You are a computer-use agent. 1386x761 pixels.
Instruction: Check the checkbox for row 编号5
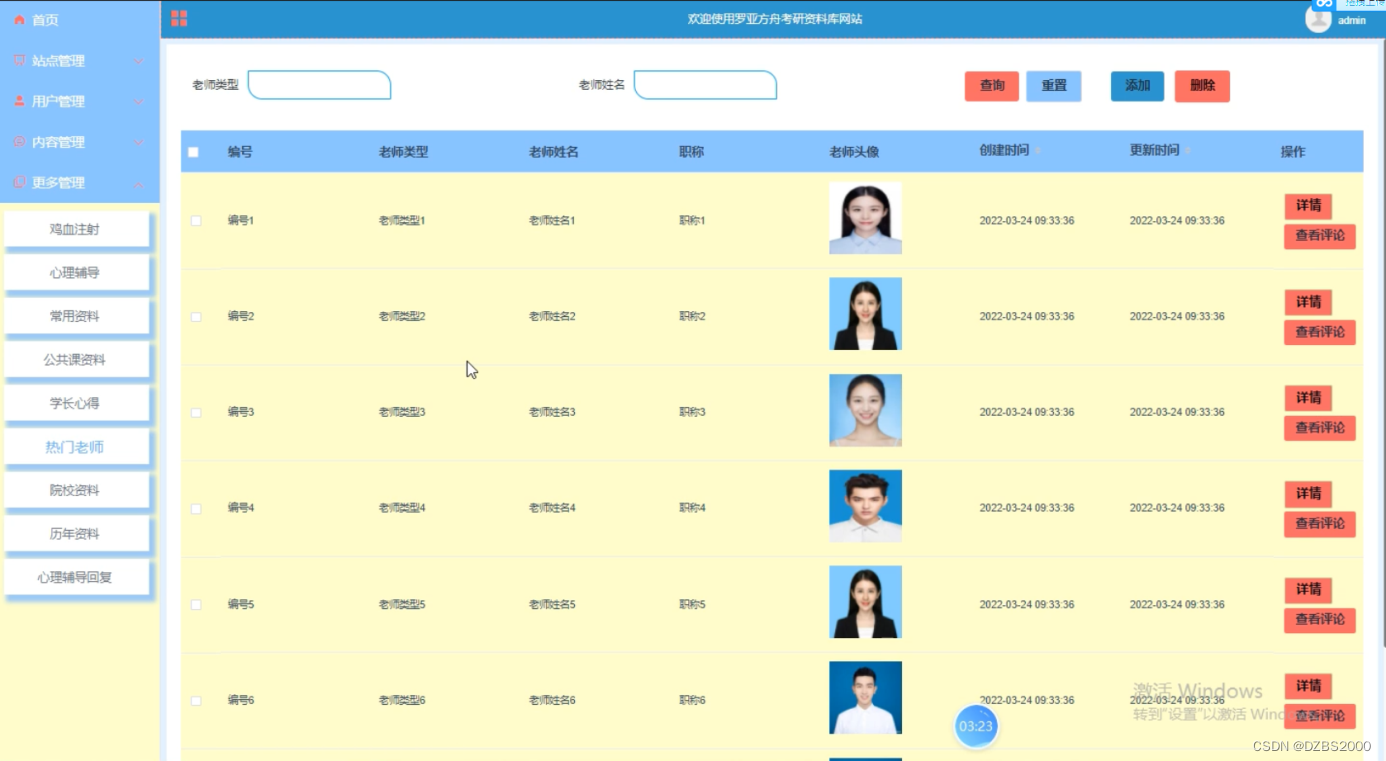196,604
